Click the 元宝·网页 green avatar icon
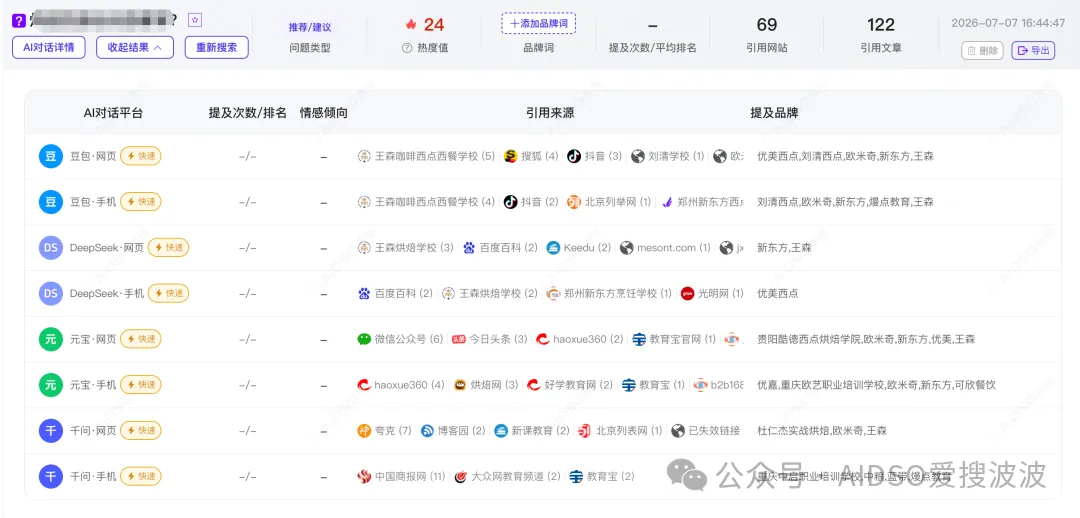The width and height of the screenshot is (1080, 518). [x=50, y=339]
